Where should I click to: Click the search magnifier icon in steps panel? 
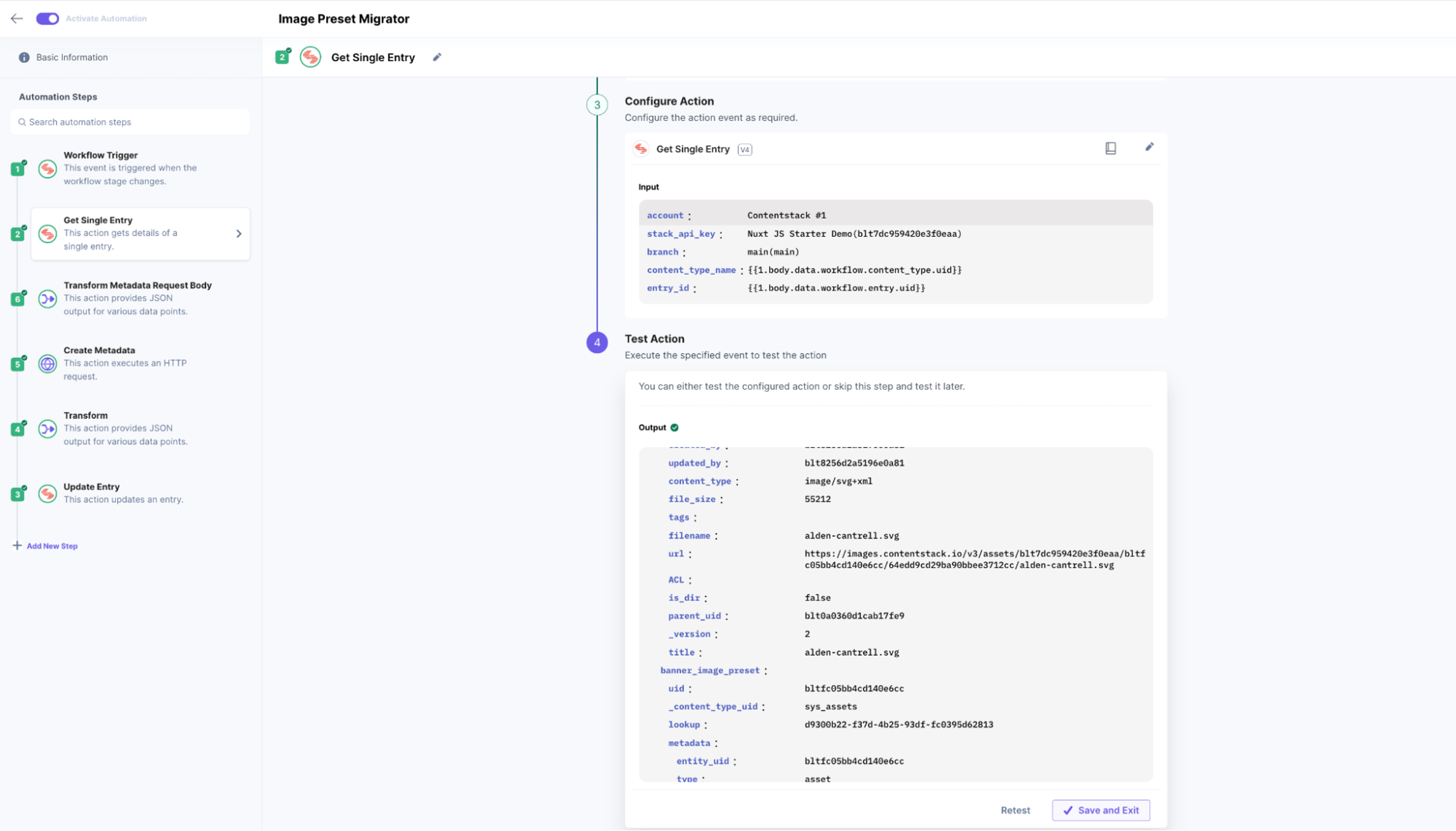coord(22,122)
